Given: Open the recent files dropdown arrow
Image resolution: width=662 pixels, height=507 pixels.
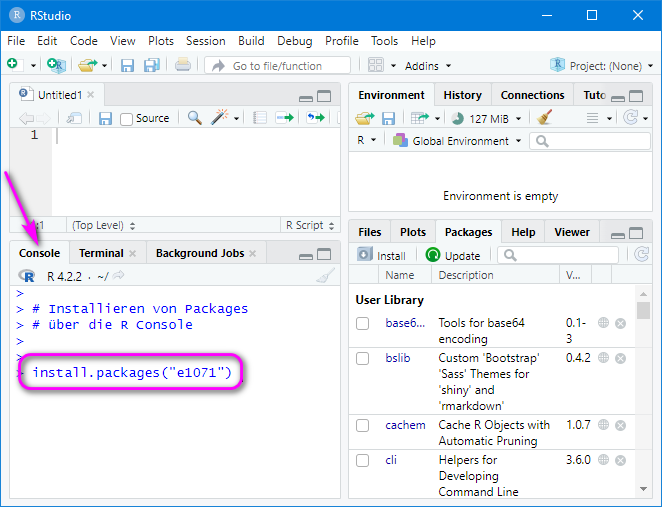Looking at the screenshot, I should tap(104, 66).
